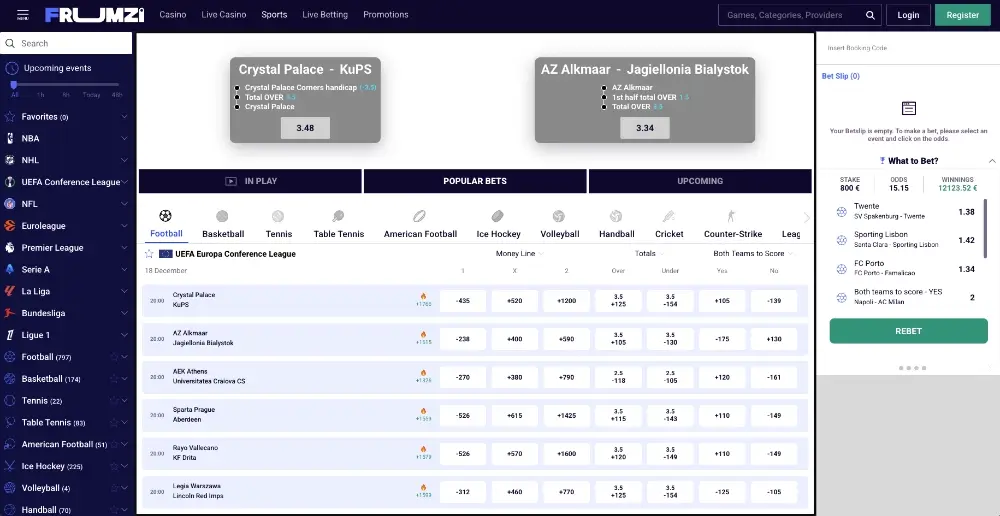
Task: Toggle favorite star for Table Tennis sidebar item
Action: (114, 422)
